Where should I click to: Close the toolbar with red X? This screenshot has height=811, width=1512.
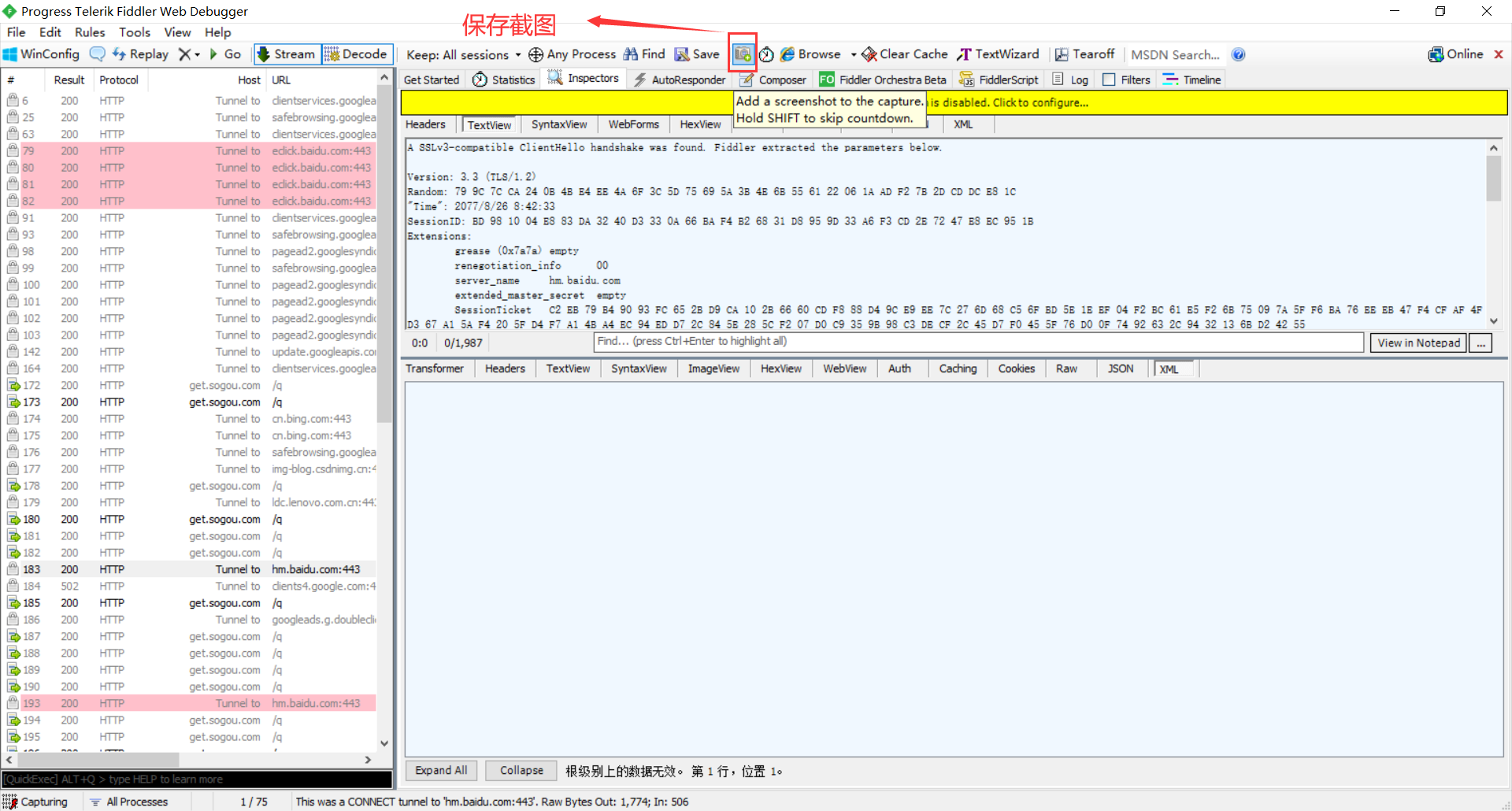coord(1499,54)
